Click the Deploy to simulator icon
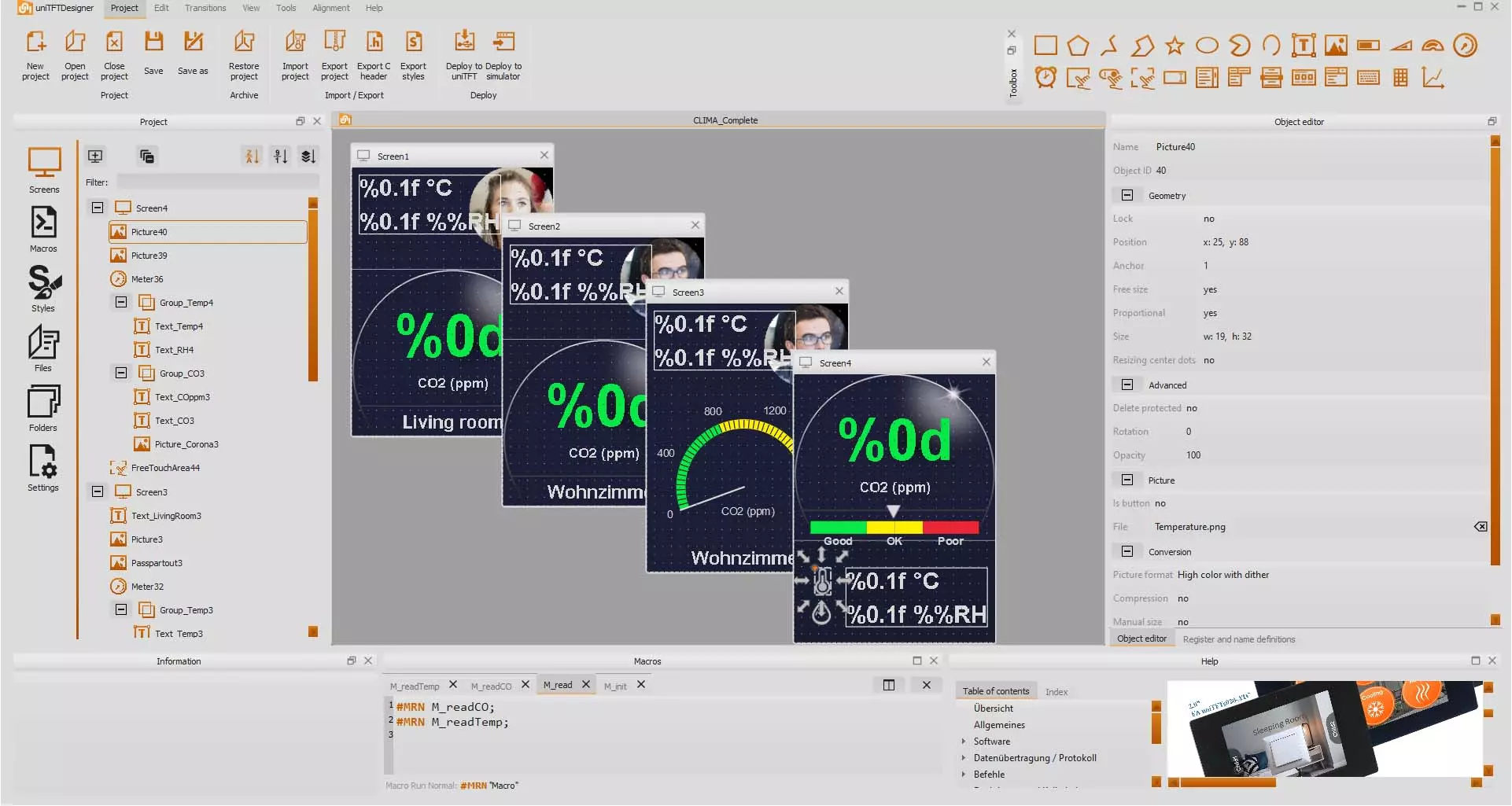 (503, 42)
